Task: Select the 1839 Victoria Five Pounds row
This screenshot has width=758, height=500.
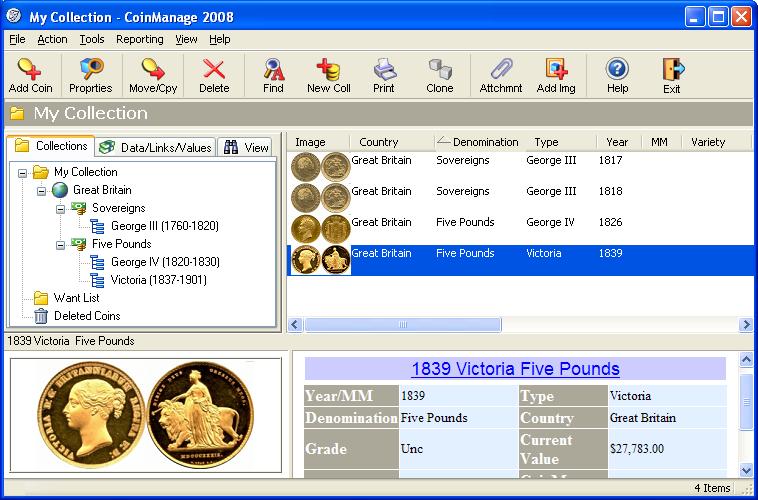Action: click(x=520, y=260)
